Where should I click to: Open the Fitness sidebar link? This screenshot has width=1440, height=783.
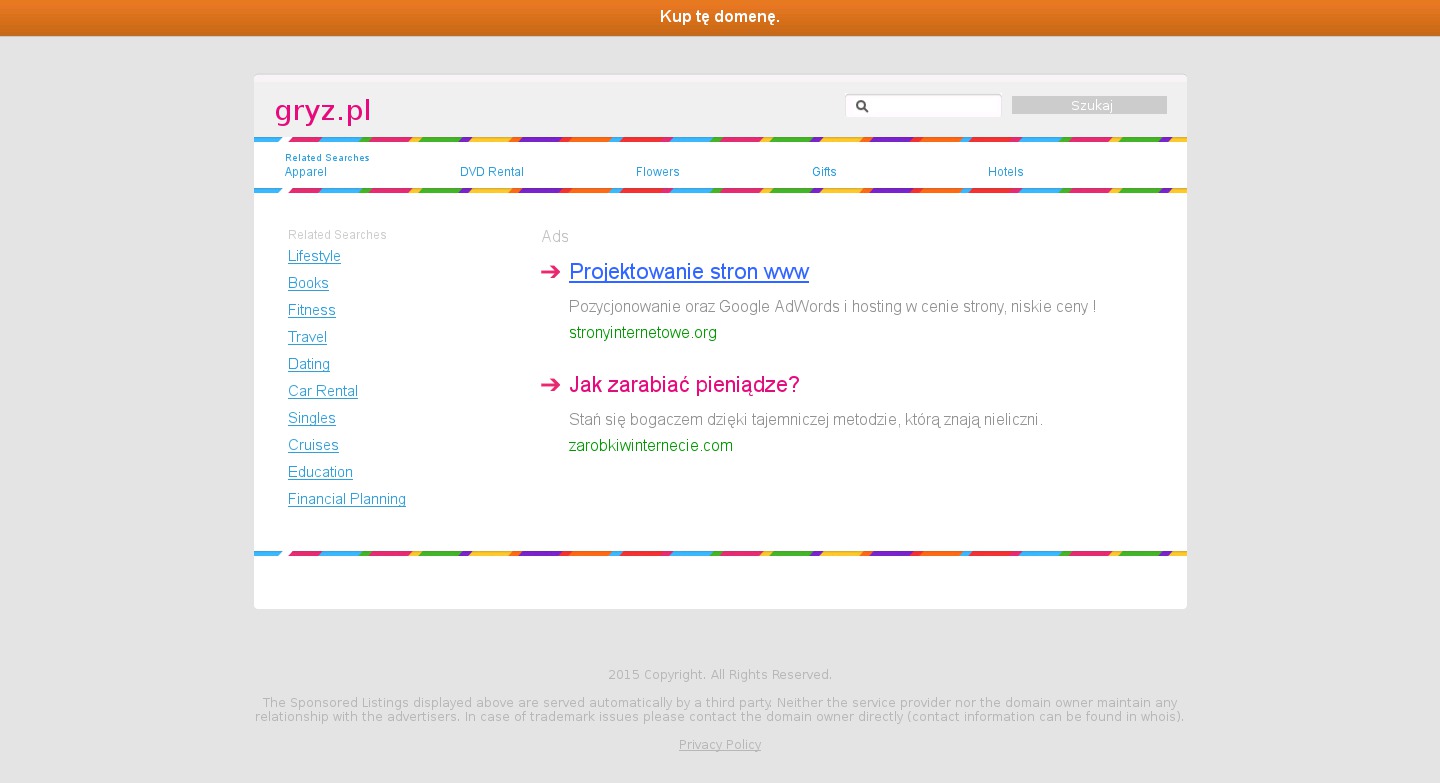tap(312, 310)
